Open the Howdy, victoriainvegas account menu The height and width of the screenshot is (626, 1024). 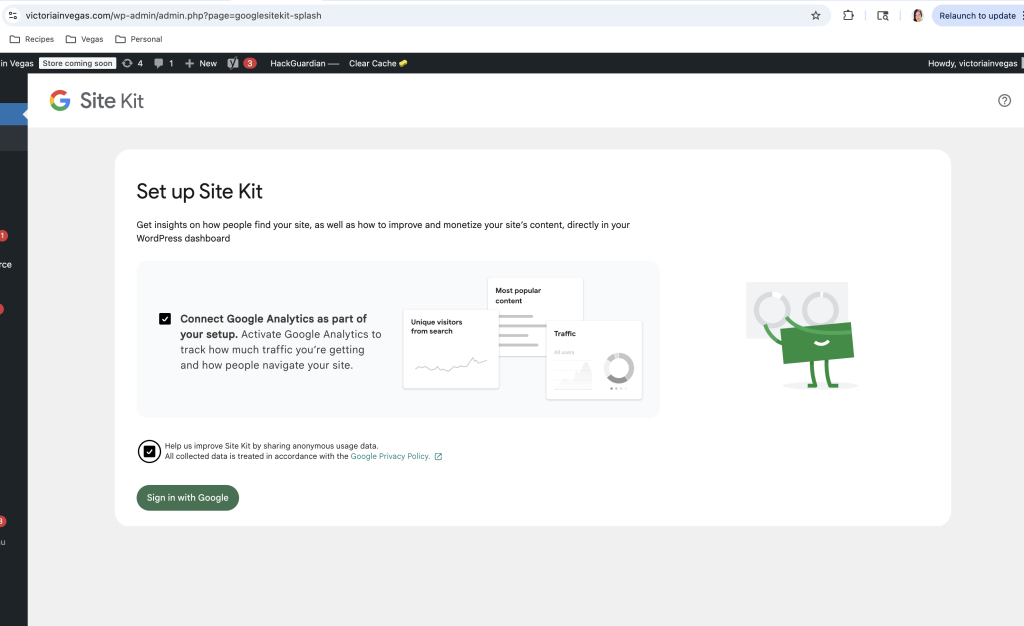(x=972, y=63)
